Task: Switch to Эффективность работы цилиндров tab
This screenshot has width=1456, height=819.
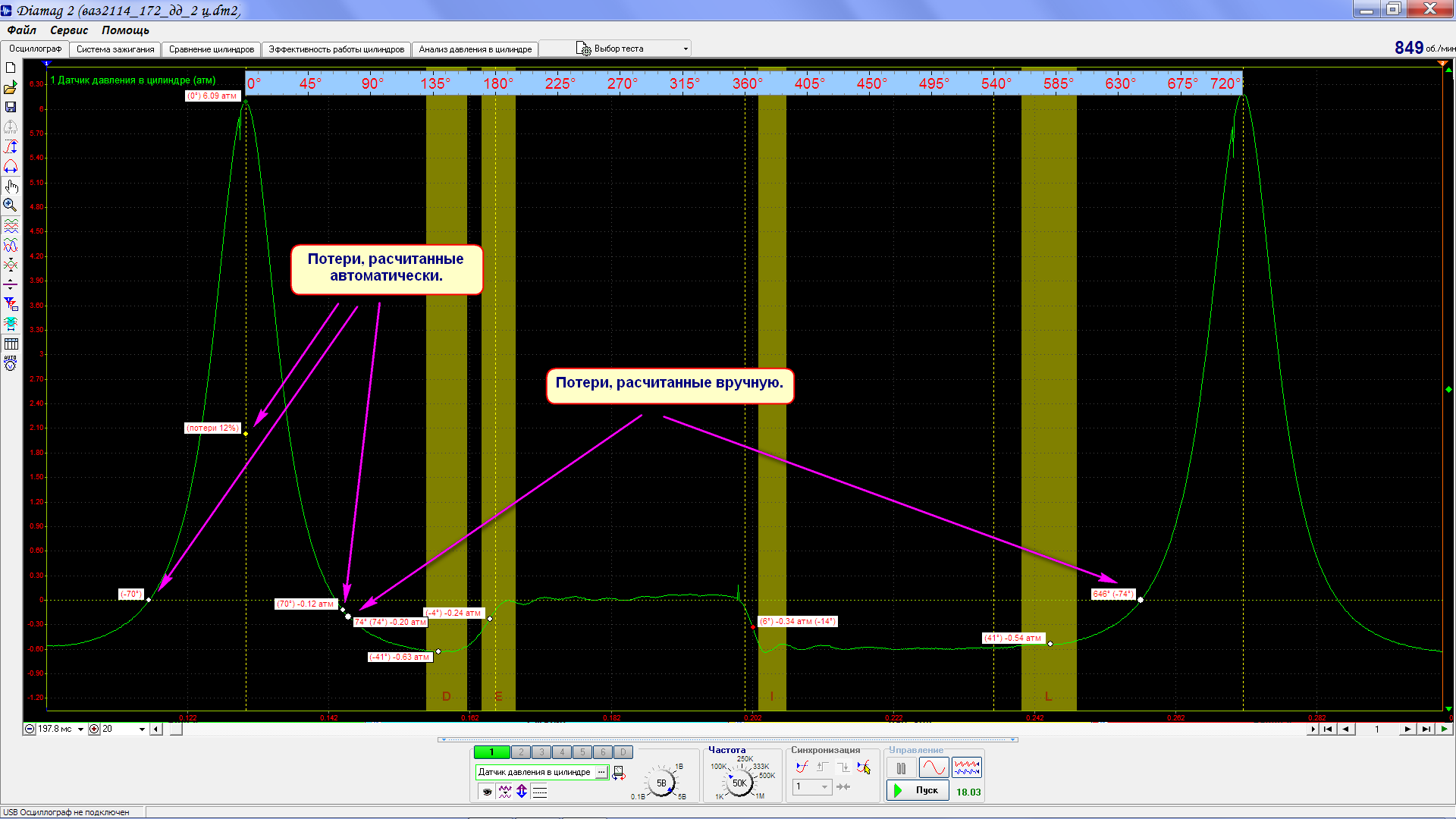Action: 337,49
